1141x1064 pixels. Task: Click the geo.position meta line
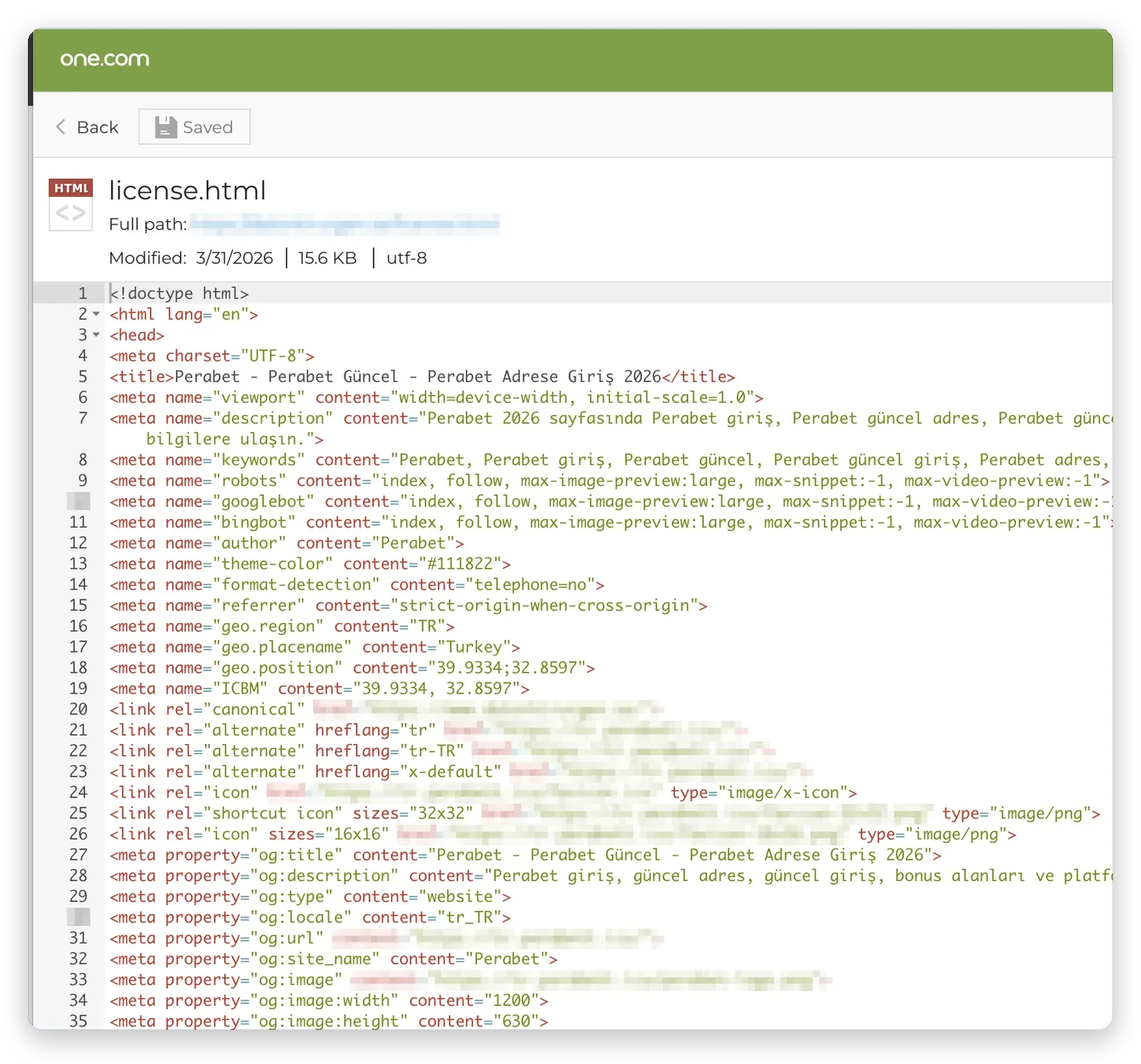click(x=352, y=668)
